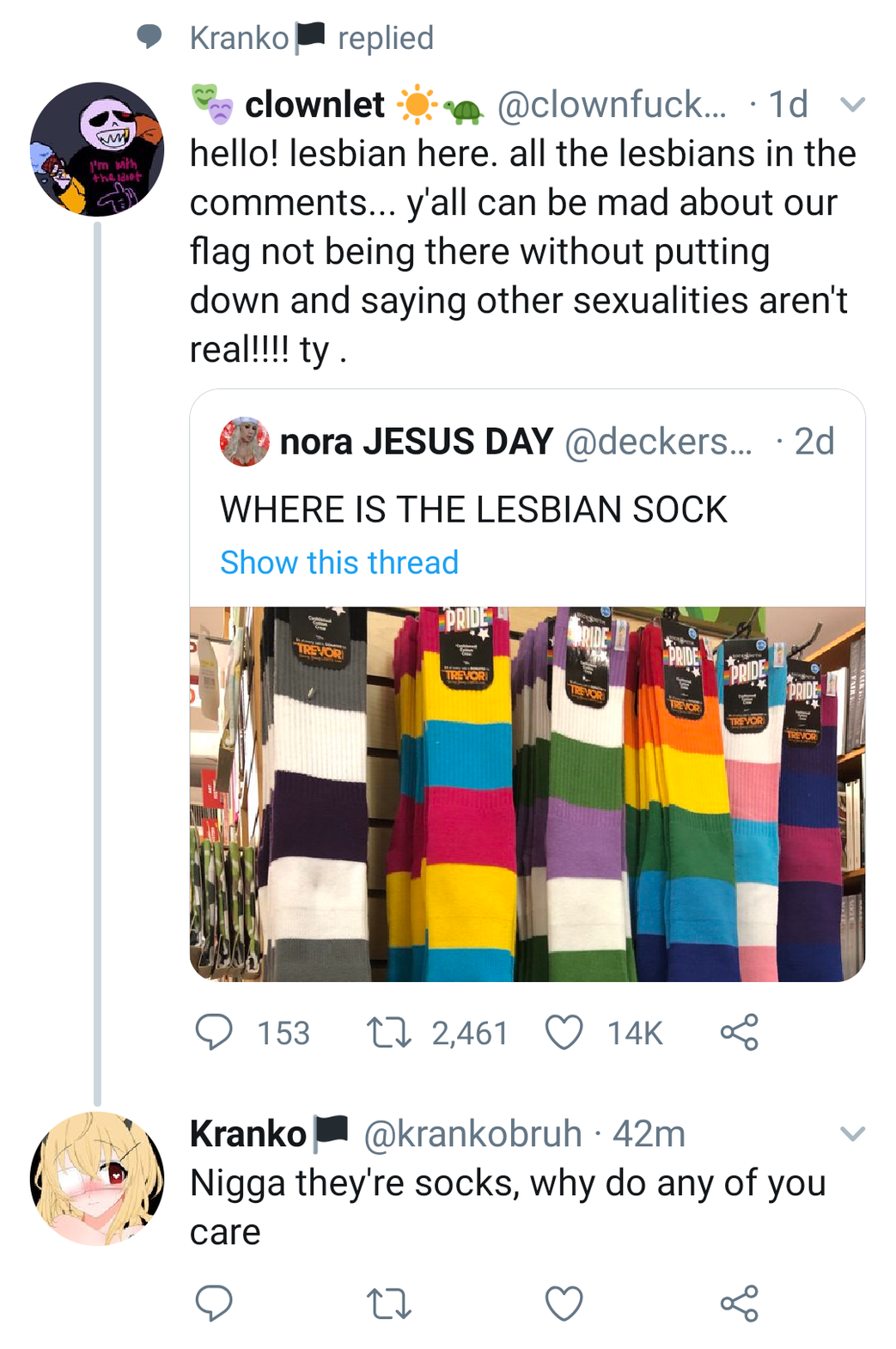Screen dimensions: 896x1349
Task: Open options chevron on clownlet's tweet
Action: tap(851, 105)
